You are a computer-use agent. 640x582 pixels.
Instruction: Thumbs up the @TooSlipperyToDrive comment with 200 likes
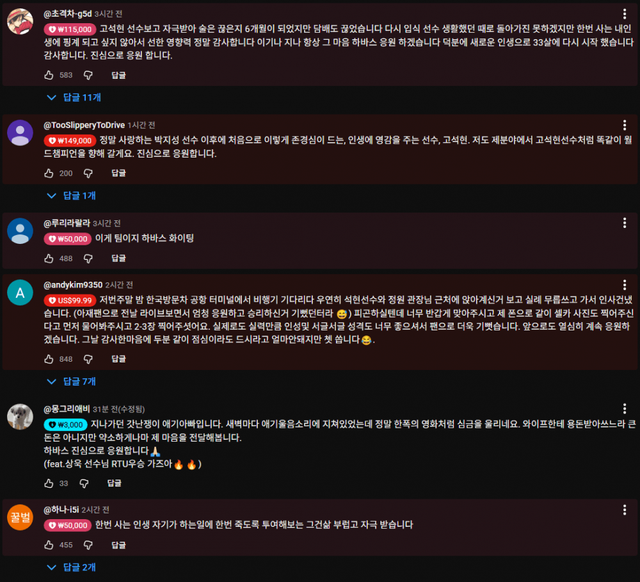point(49,173)
